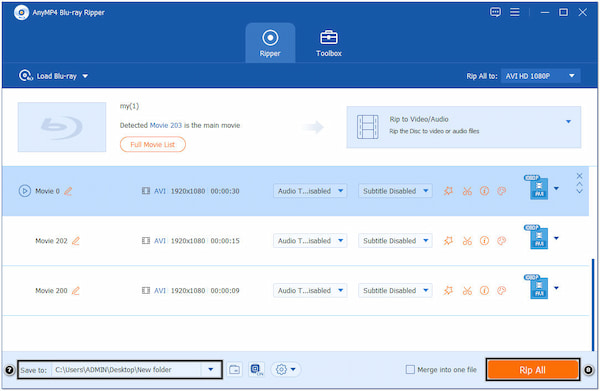Rename Movie 0 with pencil icon
Screen dimensions: 600x391
[x=68, y=191]
